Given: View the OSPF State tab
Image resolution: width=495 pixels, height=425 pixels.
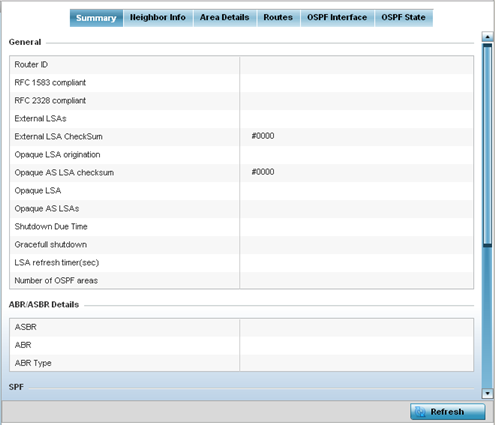Looking at the screenshot, I should click(x=403, y=17).
